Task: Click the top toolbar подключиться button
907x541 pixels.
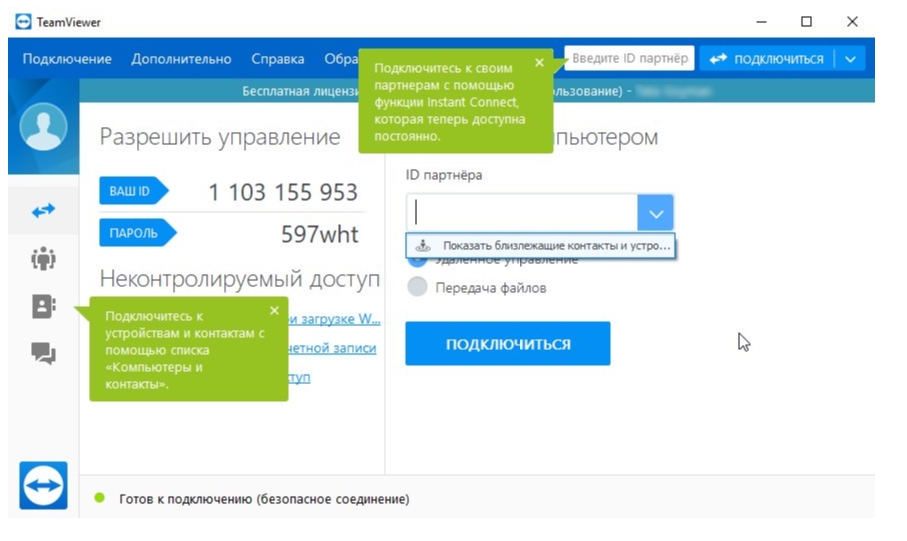Action: [x=766, y=59]
